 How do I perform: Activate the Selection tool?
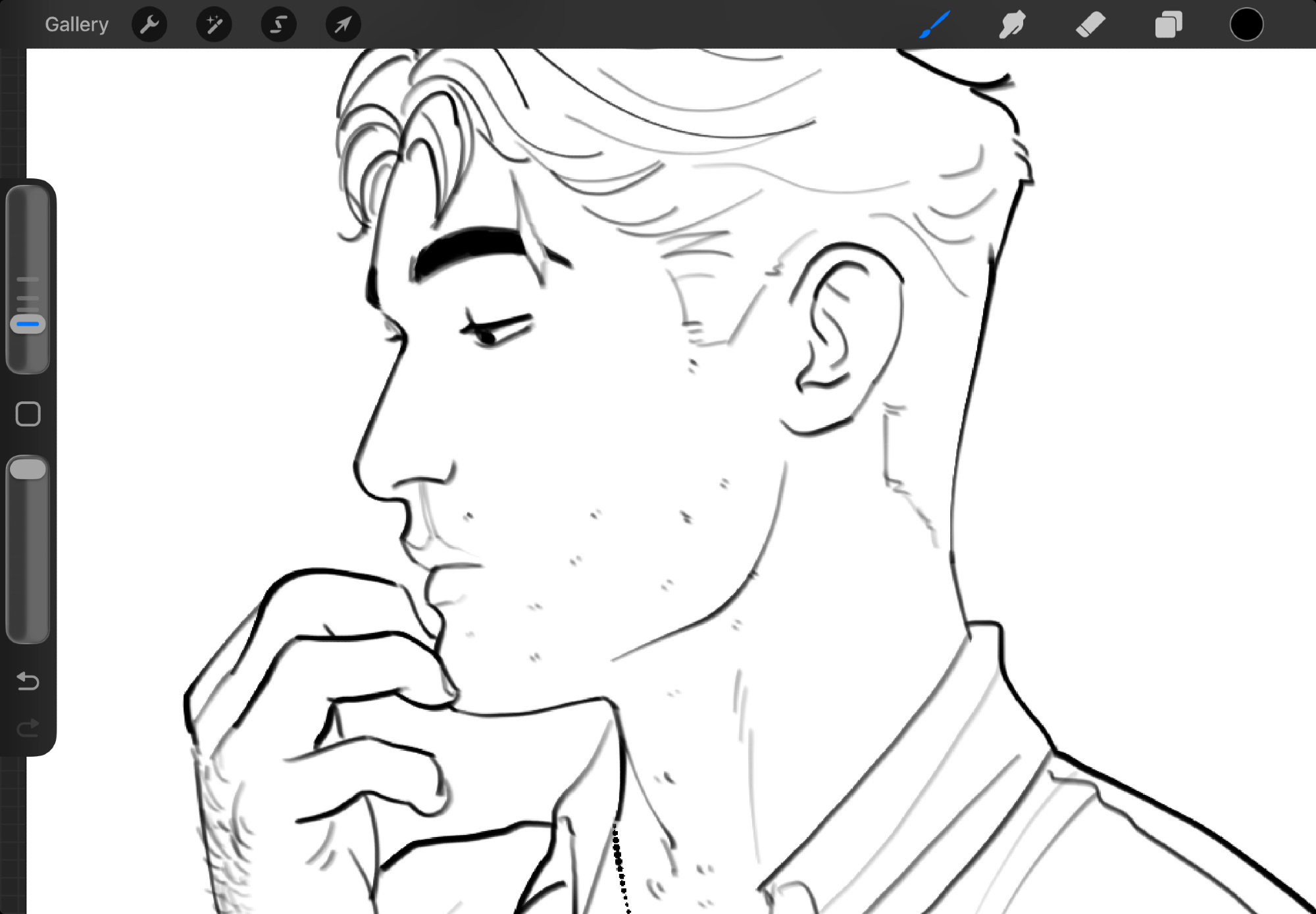pyautogui.click(x=278, y=25)
